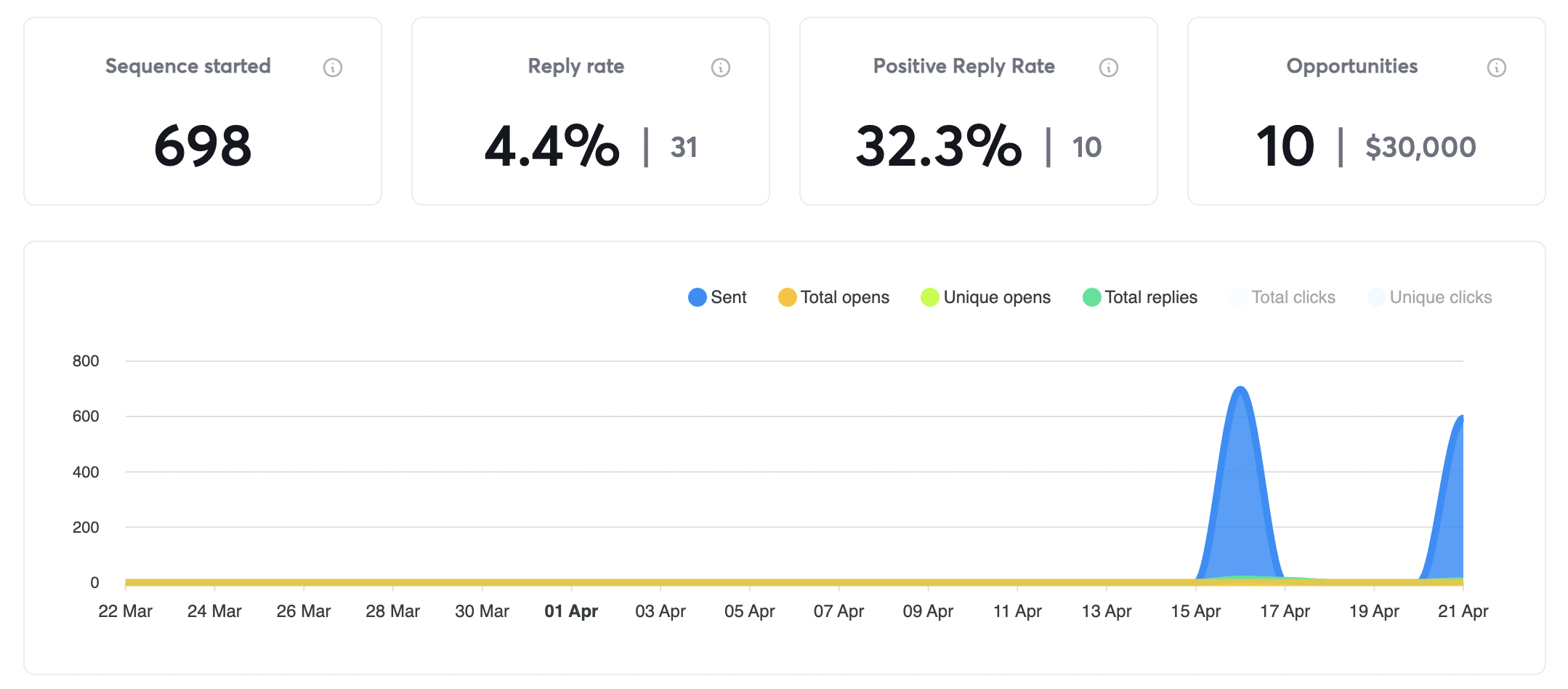This screenshot has height=689, width=1568.
Task: Open the Reply rate info tooltip
Action: [720, 67]
